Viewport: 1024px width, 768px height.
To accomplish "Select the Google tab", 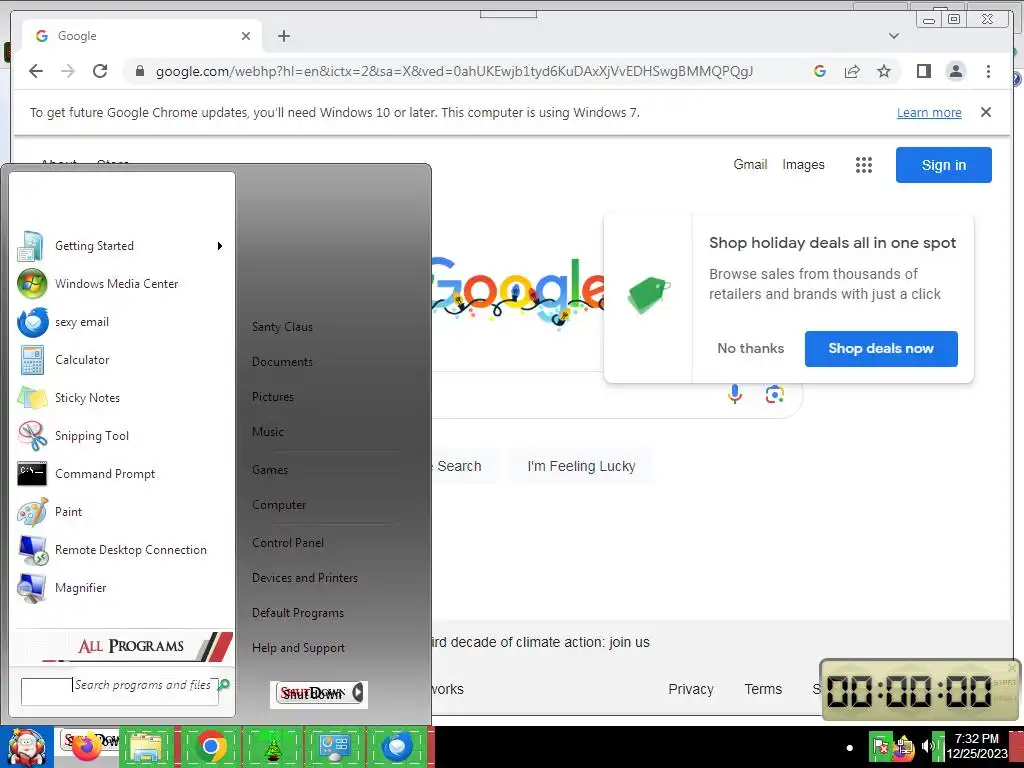I will 142,36.
